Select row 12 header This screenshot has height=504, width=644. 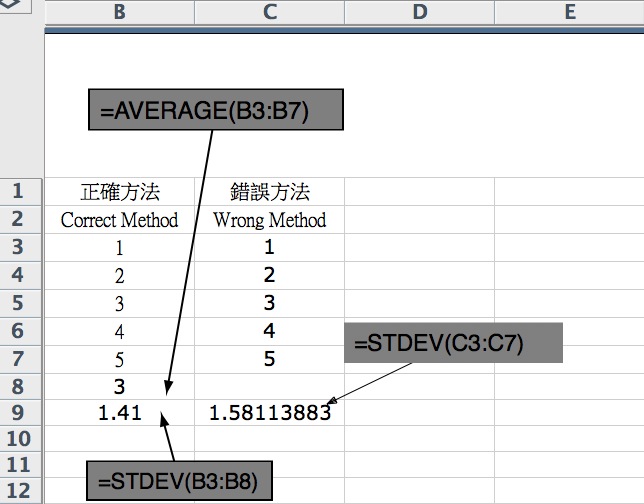[21, 490]
